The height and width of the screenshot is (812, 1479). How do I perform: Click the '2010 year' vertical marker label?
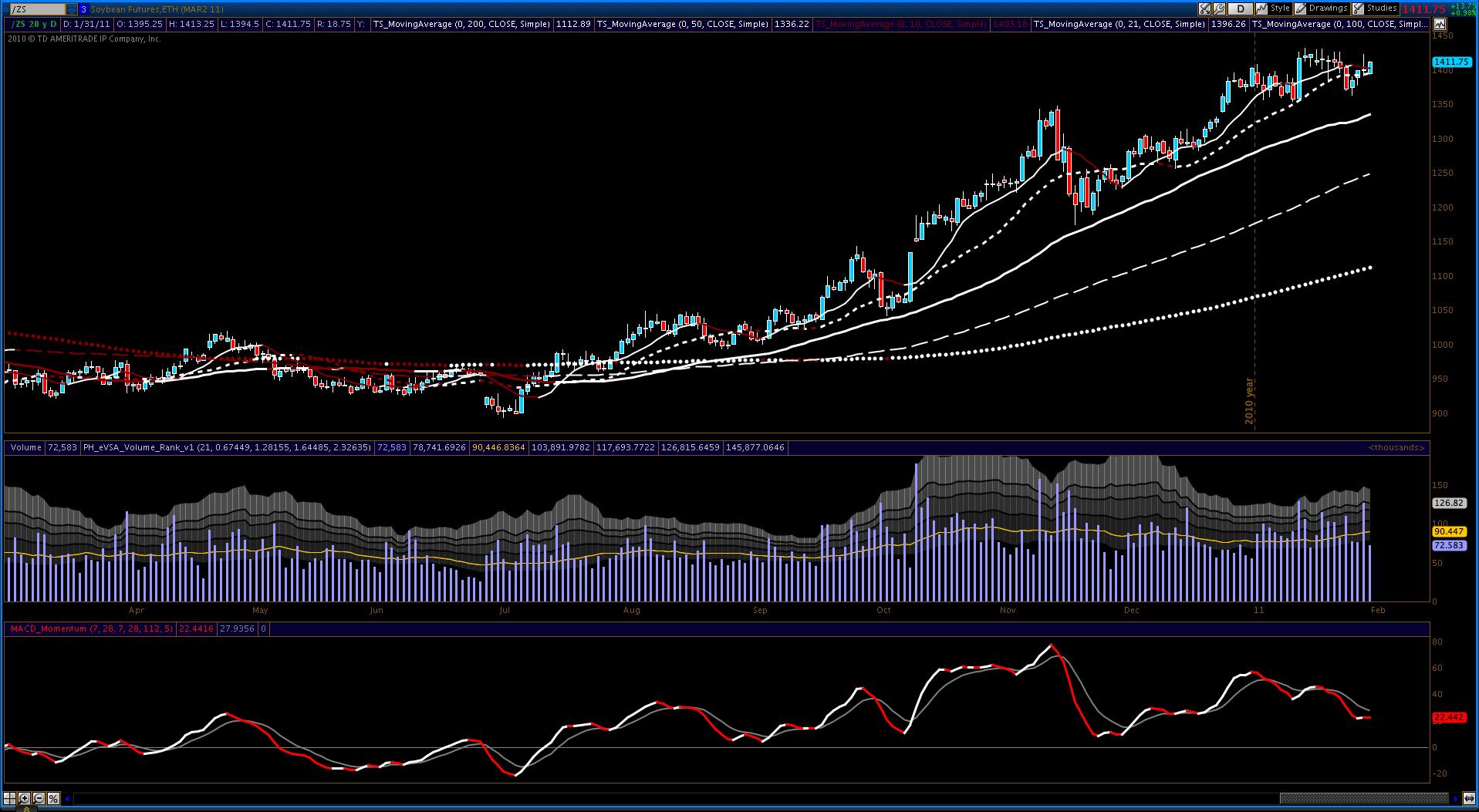(x=1250, y=401)
